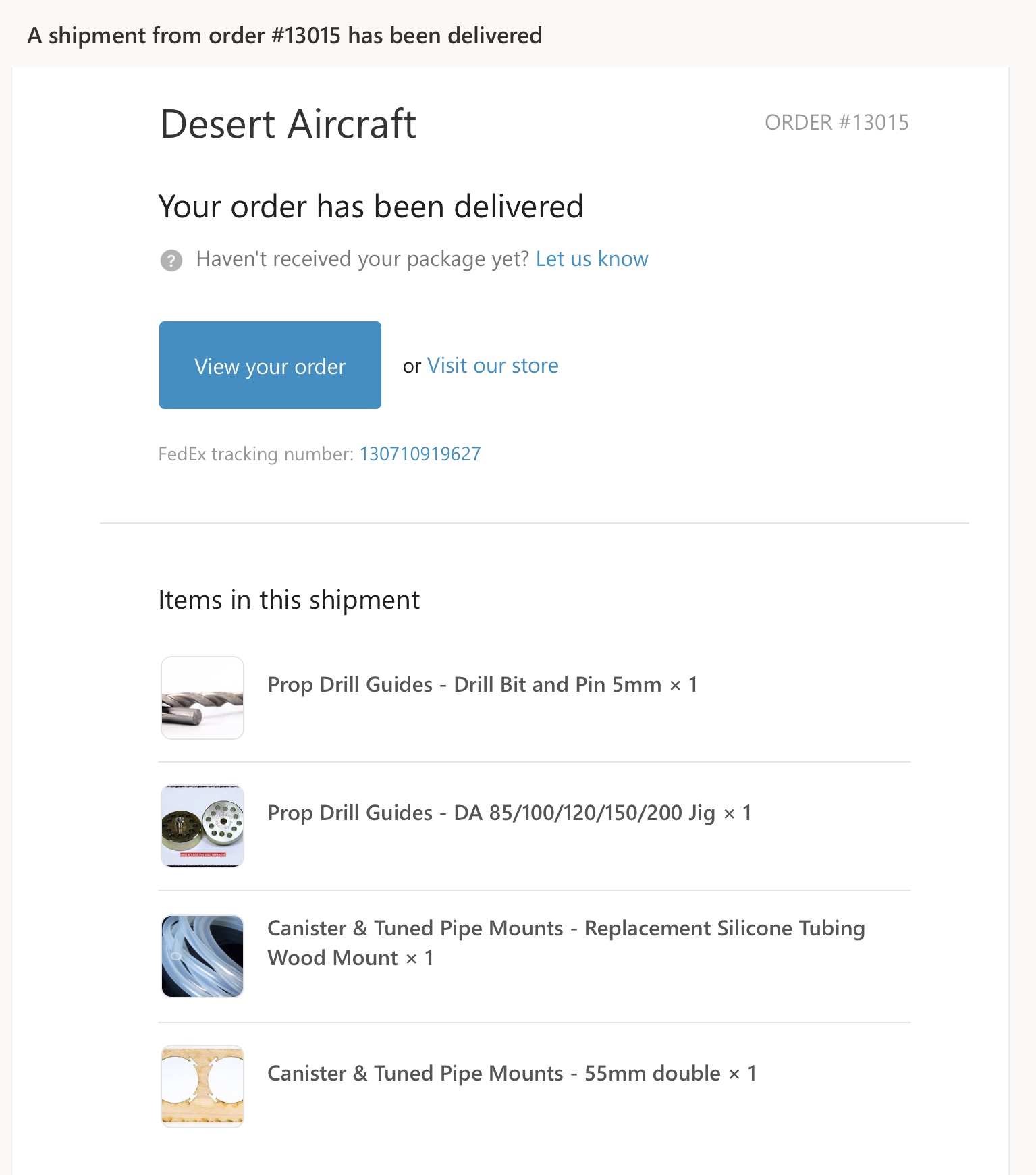Click the "FedEx tracking number:" label text

point(256,454)
